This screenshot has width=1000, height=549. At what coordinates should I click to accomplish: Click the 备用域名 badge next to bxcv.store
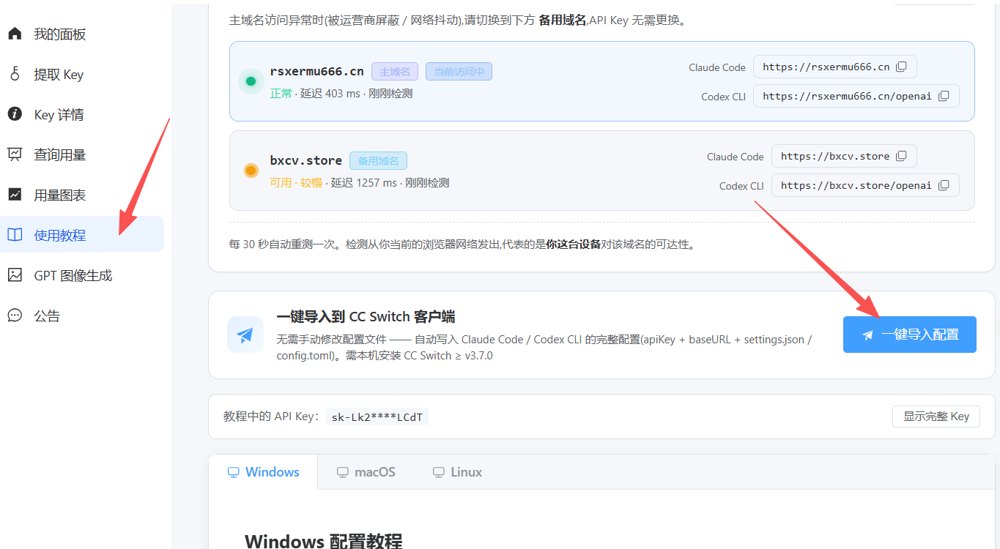click(378, 161)
